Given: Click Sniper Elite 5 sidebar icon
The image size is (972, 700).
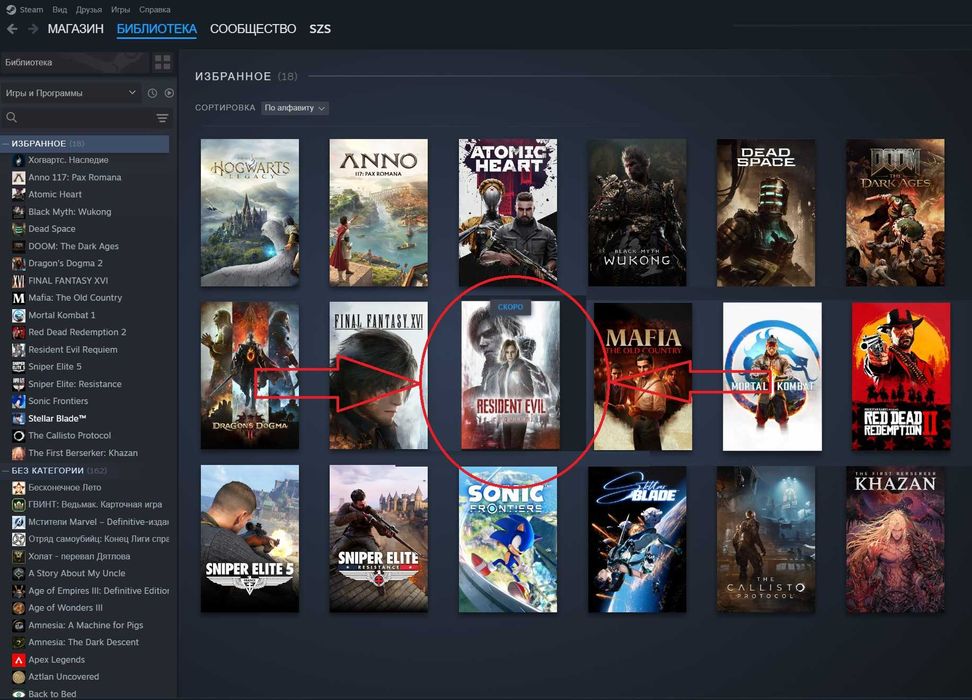Looking at the screenshot, I should click(x=19, y=366).
